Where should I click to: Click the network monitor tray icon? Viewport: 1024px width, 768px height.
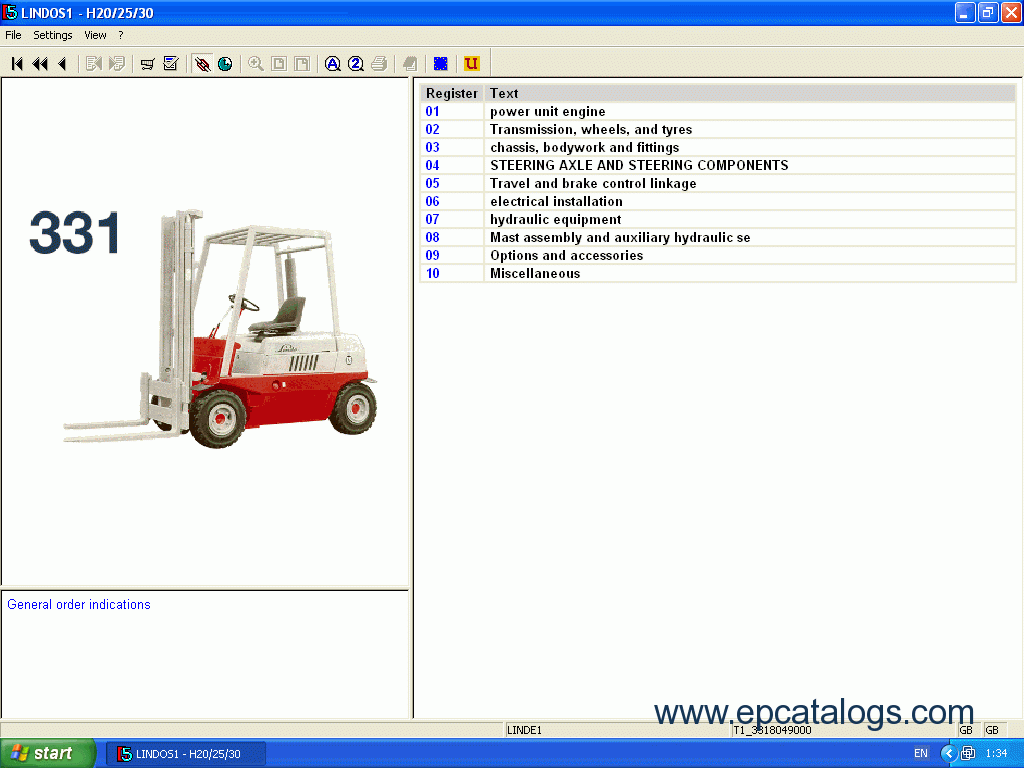(x=968, y=754)
